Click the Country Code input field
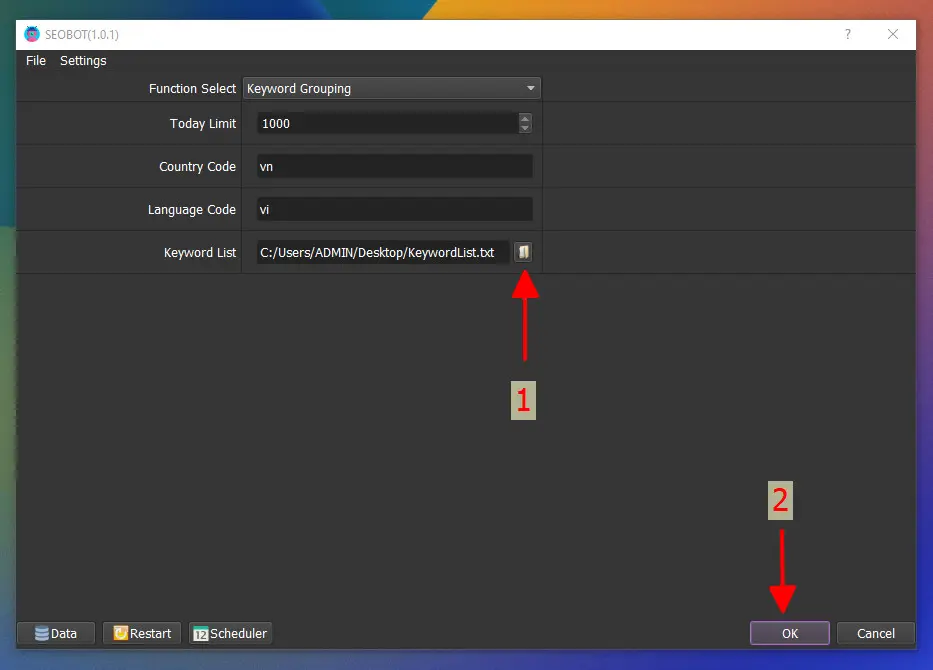Viewport: 933px width, 670px height. coord(395,167)
